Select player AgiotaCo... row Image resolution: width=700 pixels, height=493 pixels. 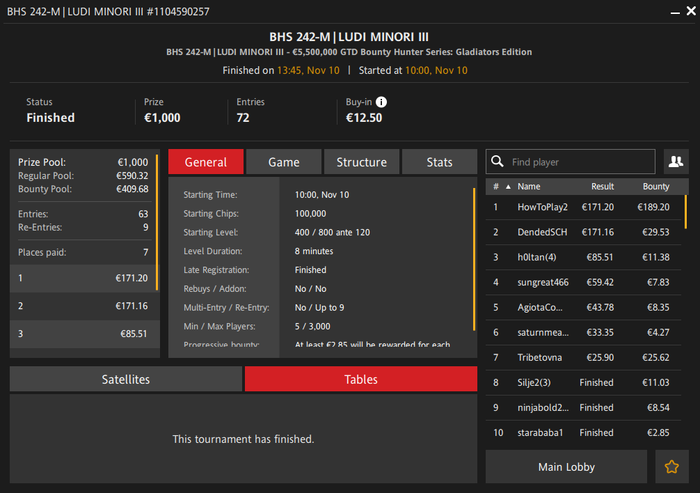[x=583, y=307]
